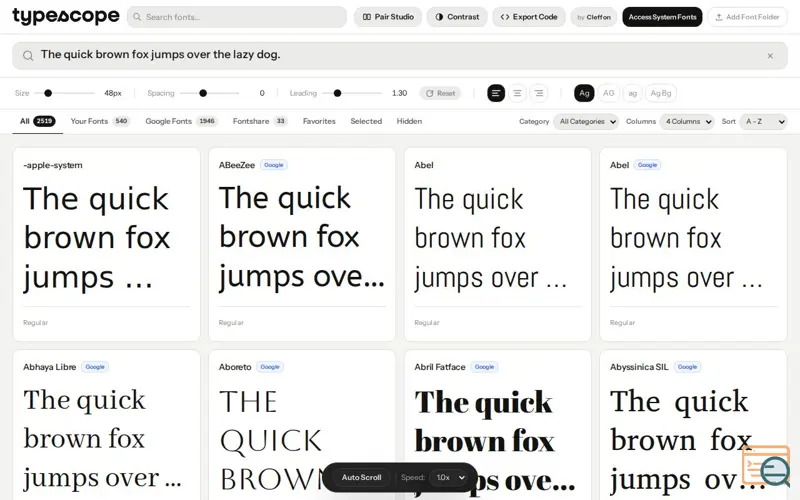Click the '1.30' leading value
Screen dimensions: 800x500
399,93
